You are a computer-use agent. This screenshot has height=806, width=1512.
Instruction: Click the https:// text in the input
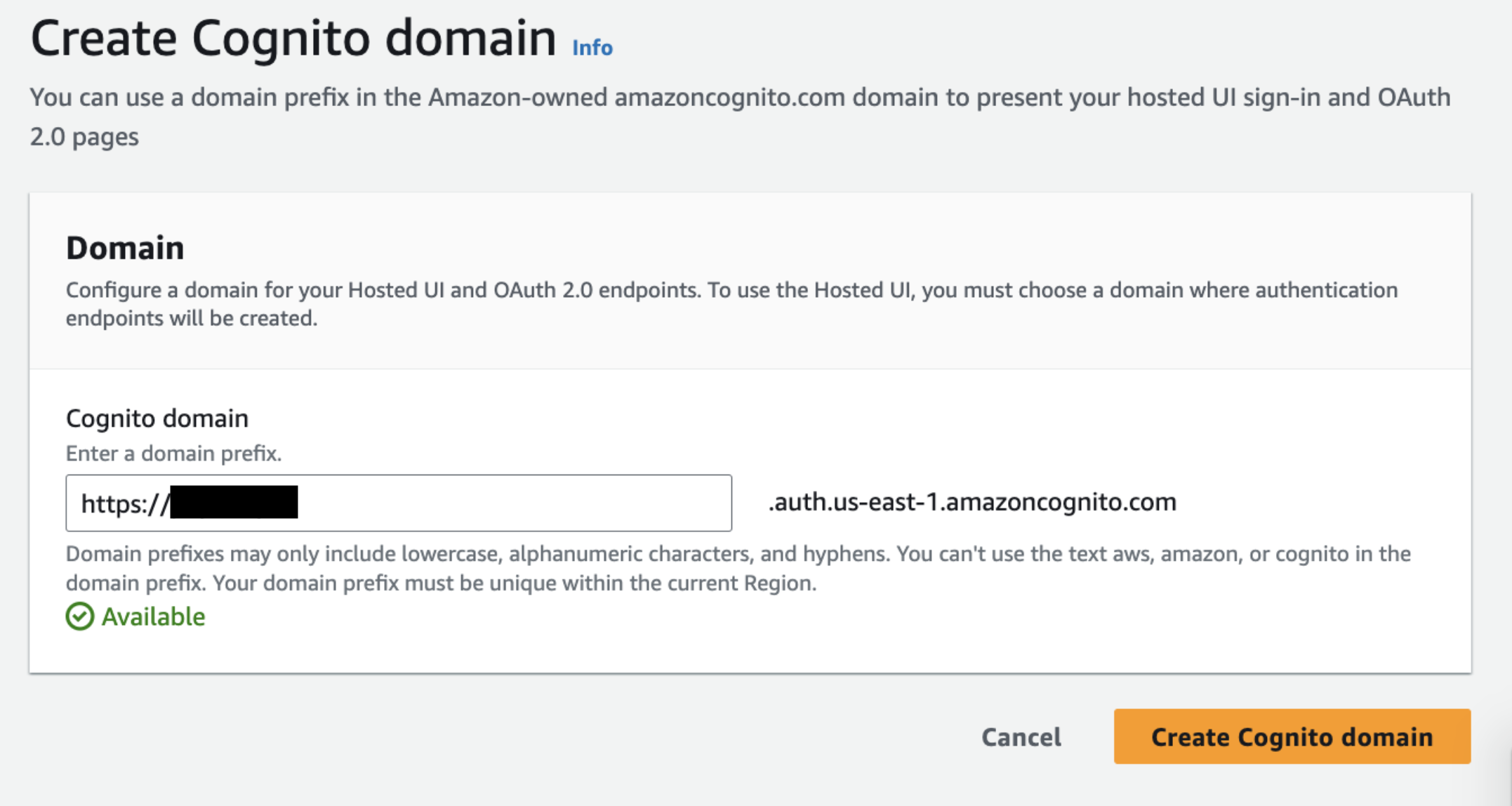[x=125, y=503]
